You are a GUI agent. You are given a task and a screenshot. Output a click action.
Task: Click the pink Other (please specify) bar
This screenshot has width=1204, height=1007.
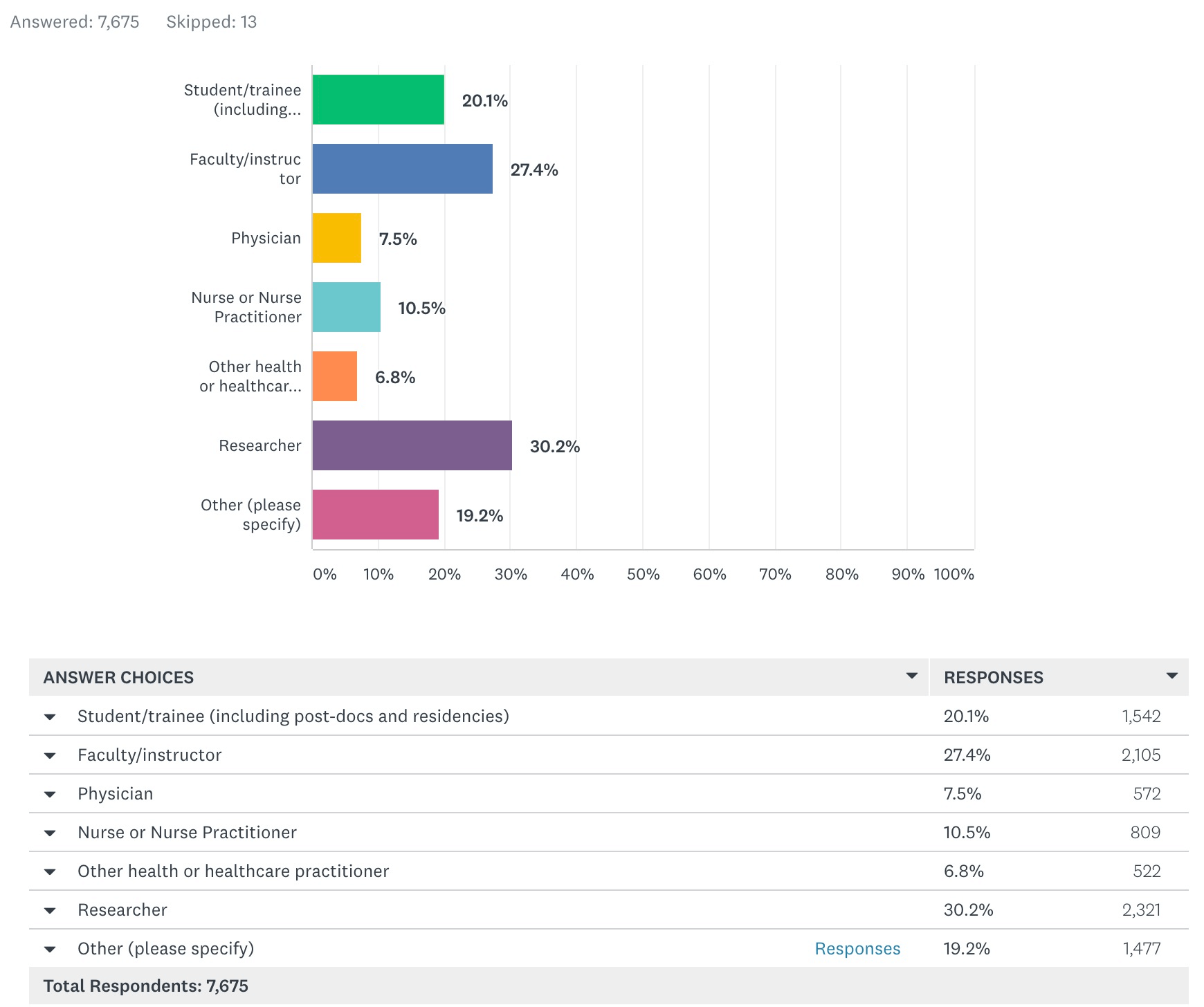point(376,515)
